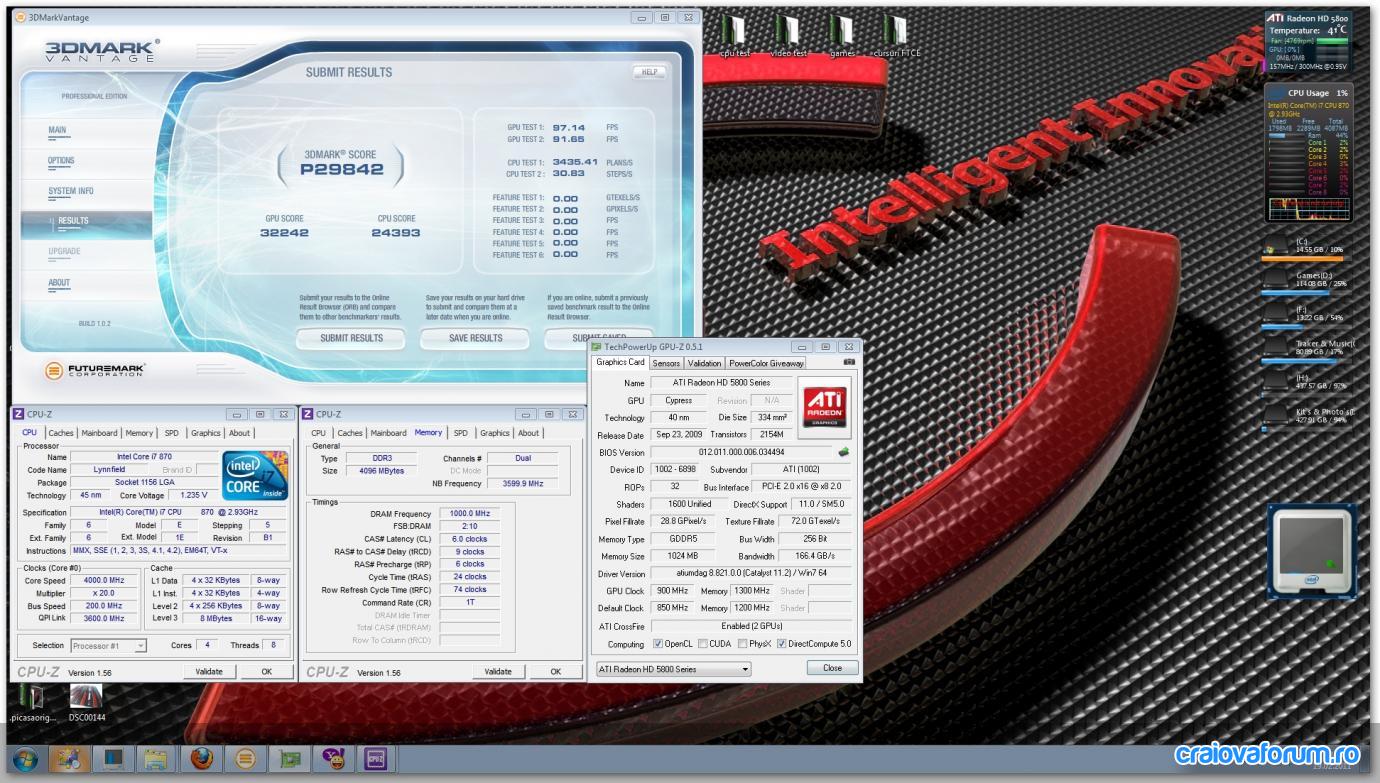Click GPU-Z screenshot camera icon
Screen dimensions: 1380x783
[x=849, y=362]
